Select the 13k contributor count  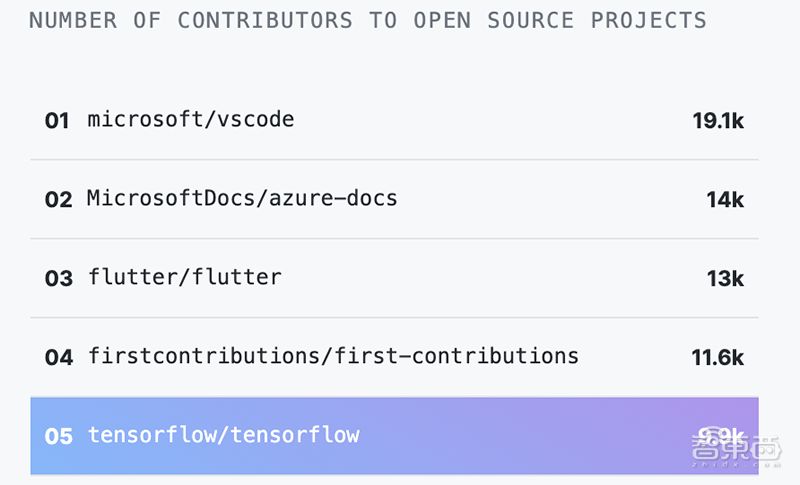coord(725,278)
